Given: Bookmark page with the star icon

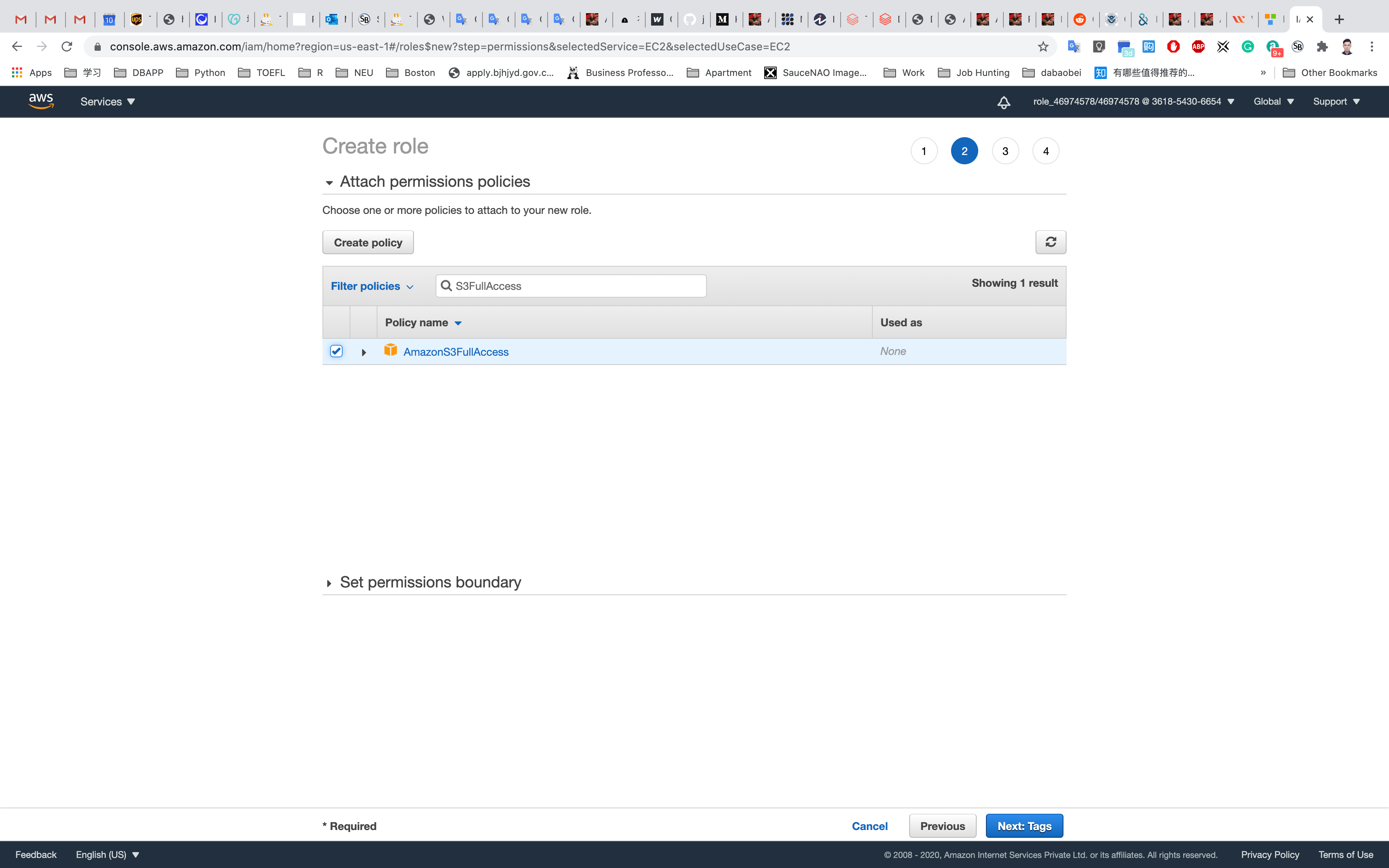Looking at the screenshot, I should (x=1043, y=46).
